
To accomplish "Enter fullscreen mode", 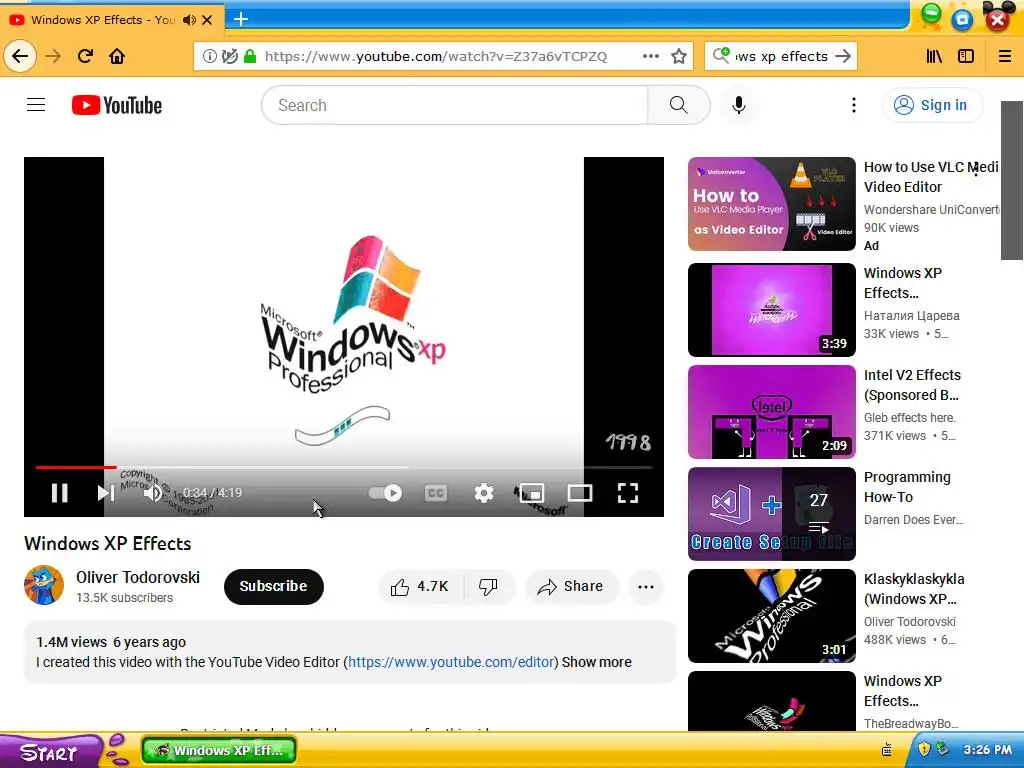I will coord(628,492).
